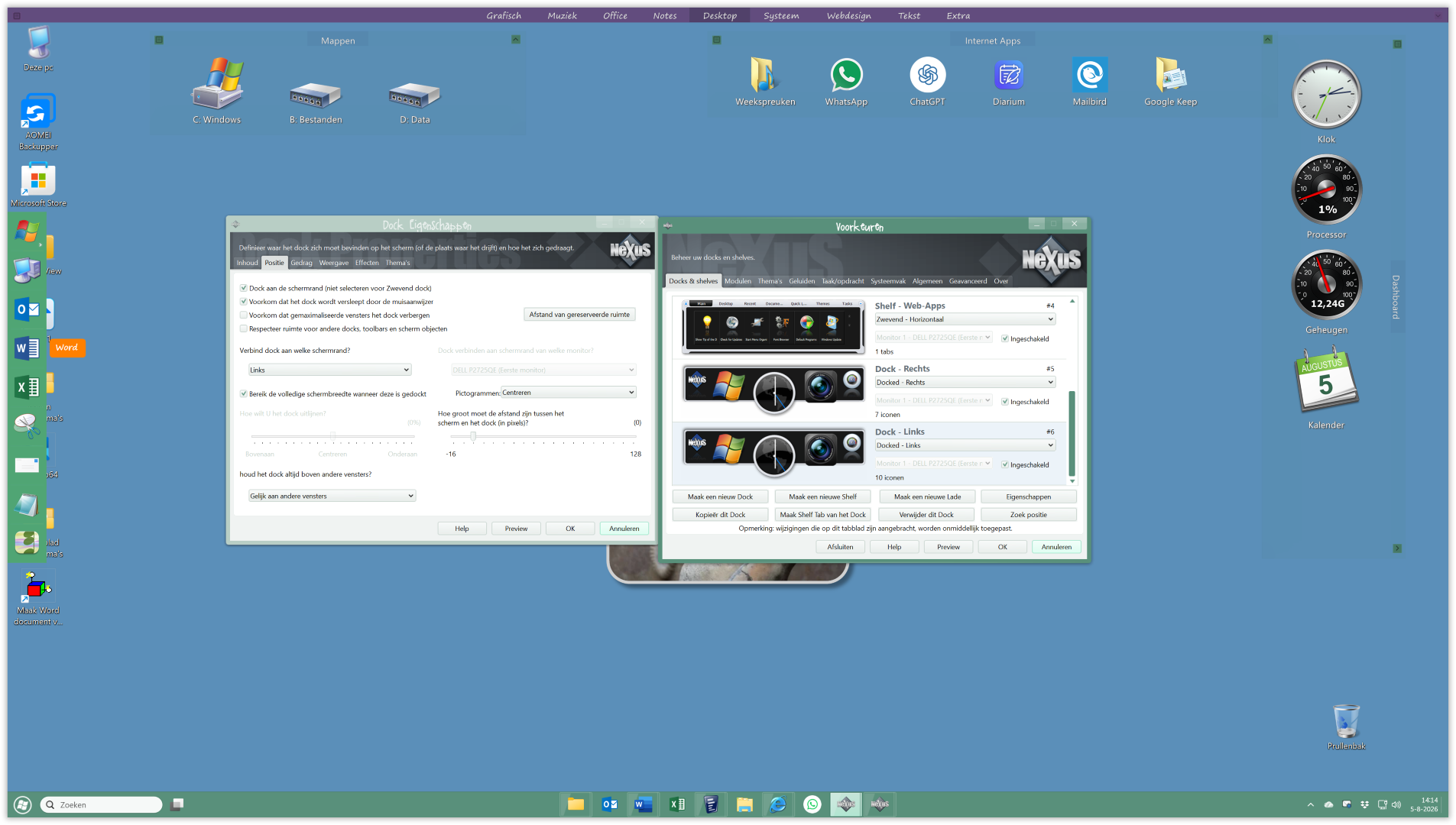Toggle 'Voorkom dat het dock wordt versleept' checkbox

(244, 302)
